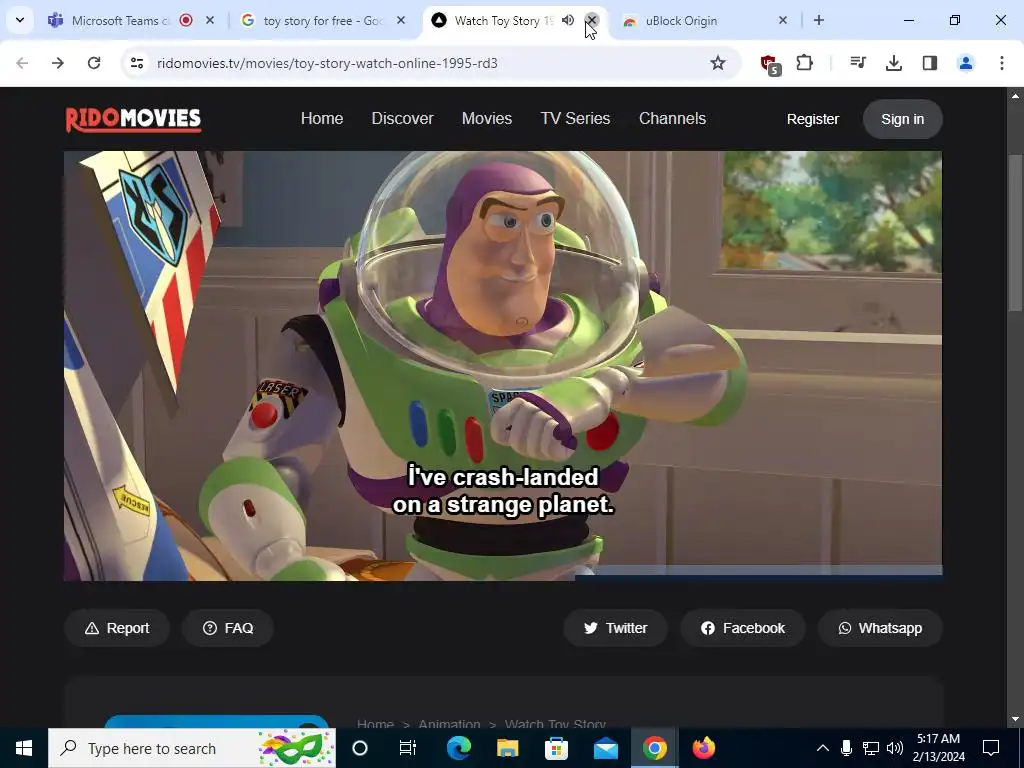Open TV Series in the site navigation
The width and height of the screenshot is (1024, 768).
click(x=575, y=118)
